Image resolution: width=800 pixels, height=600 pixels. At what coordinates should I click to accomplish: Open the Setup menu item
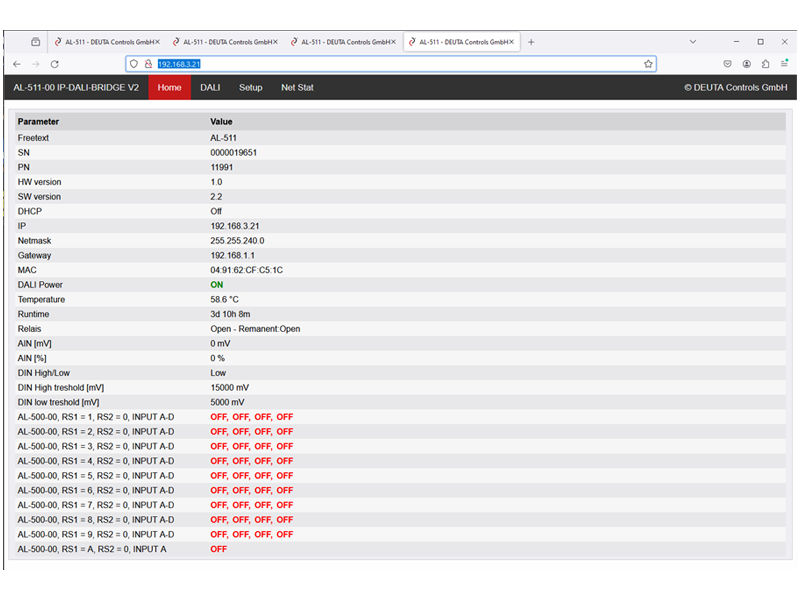[x=250, y=88]
